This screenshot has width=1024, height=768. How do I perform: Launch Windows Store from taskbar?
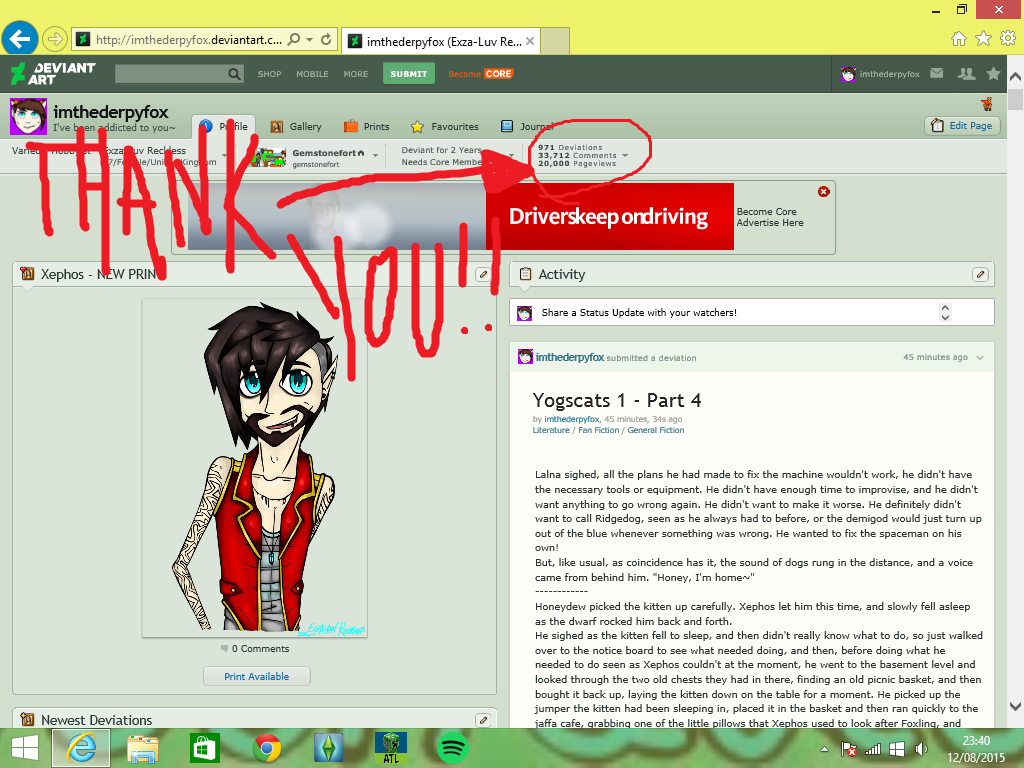(x=204, y=748)
